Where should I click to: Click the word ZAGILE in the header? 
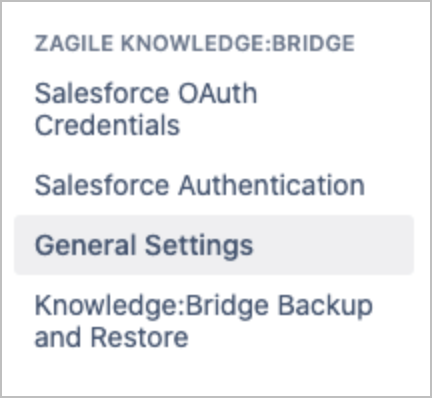point(74,44)
